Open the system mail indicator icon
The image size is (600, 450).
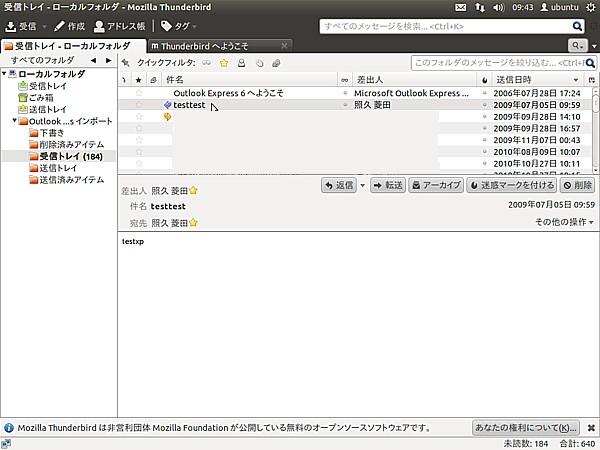460,7
